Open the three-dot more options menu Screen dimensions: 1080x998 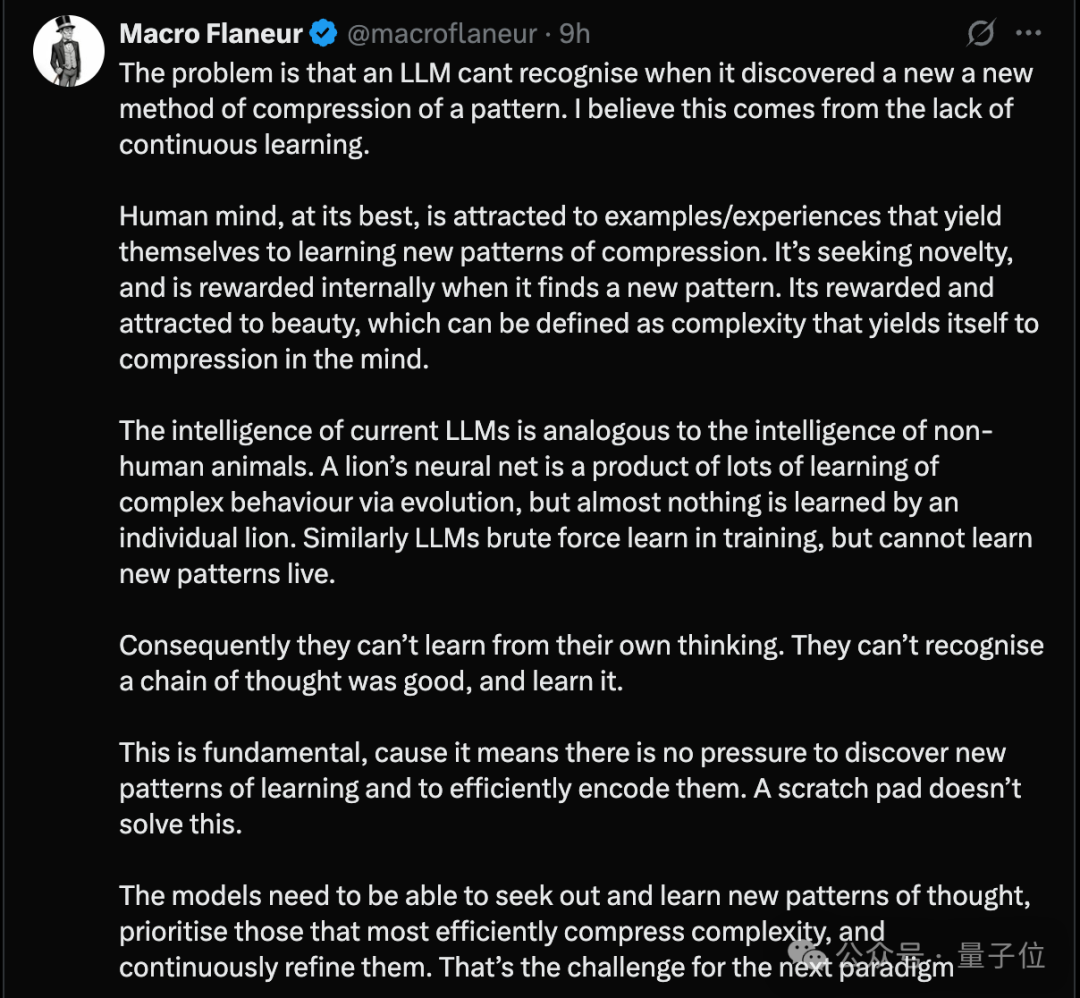click(1028, 32)
